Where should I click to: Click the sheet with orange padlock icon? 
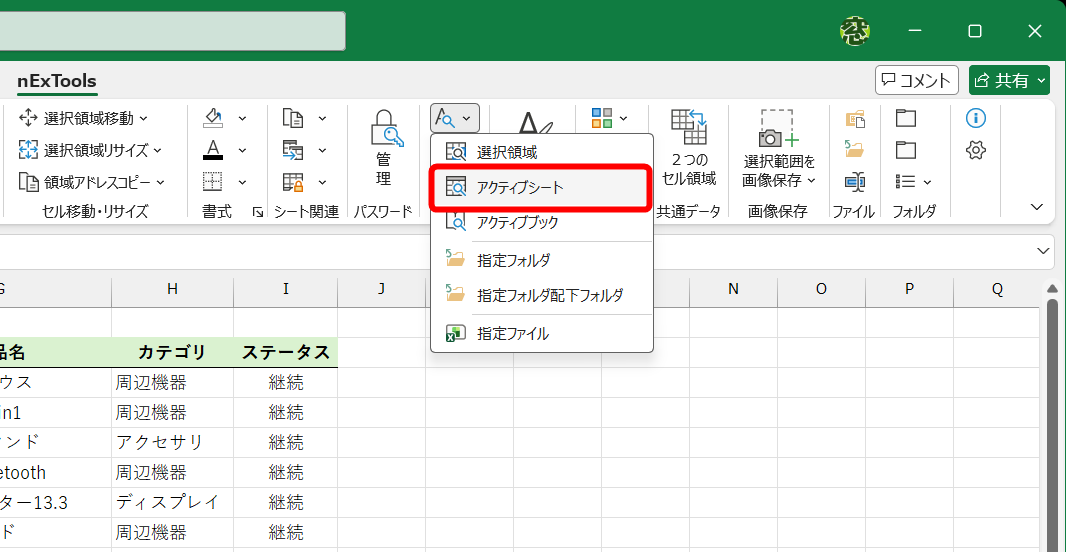(293, 182)
